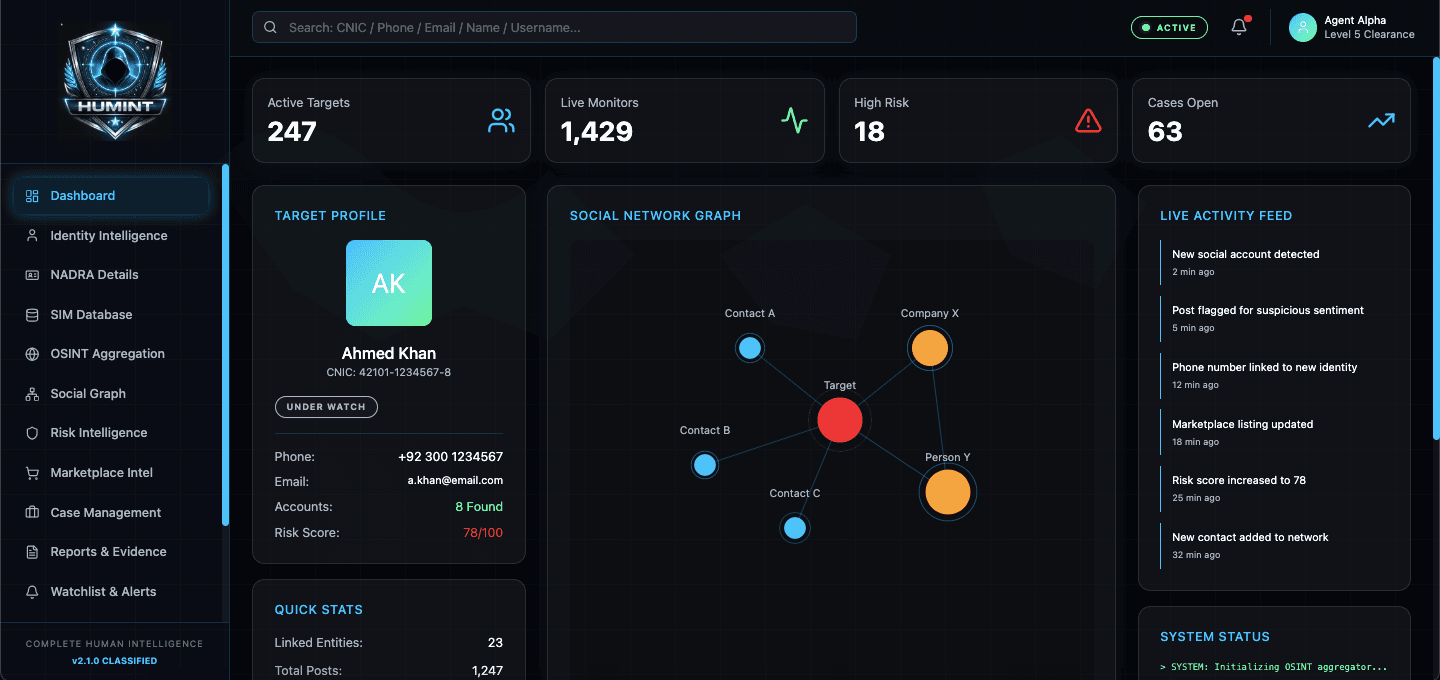This screenshot has height=680, width=1440.
Task: Click the Active Targets people icon
Action: [501, 121]
